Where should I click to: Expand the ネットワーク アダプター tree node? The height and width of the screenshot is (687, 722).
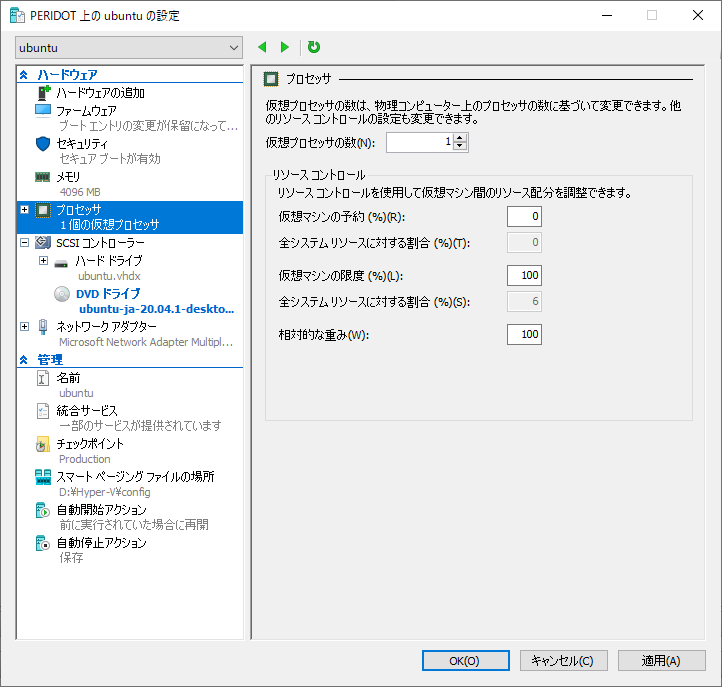click(x=25, y=326)
